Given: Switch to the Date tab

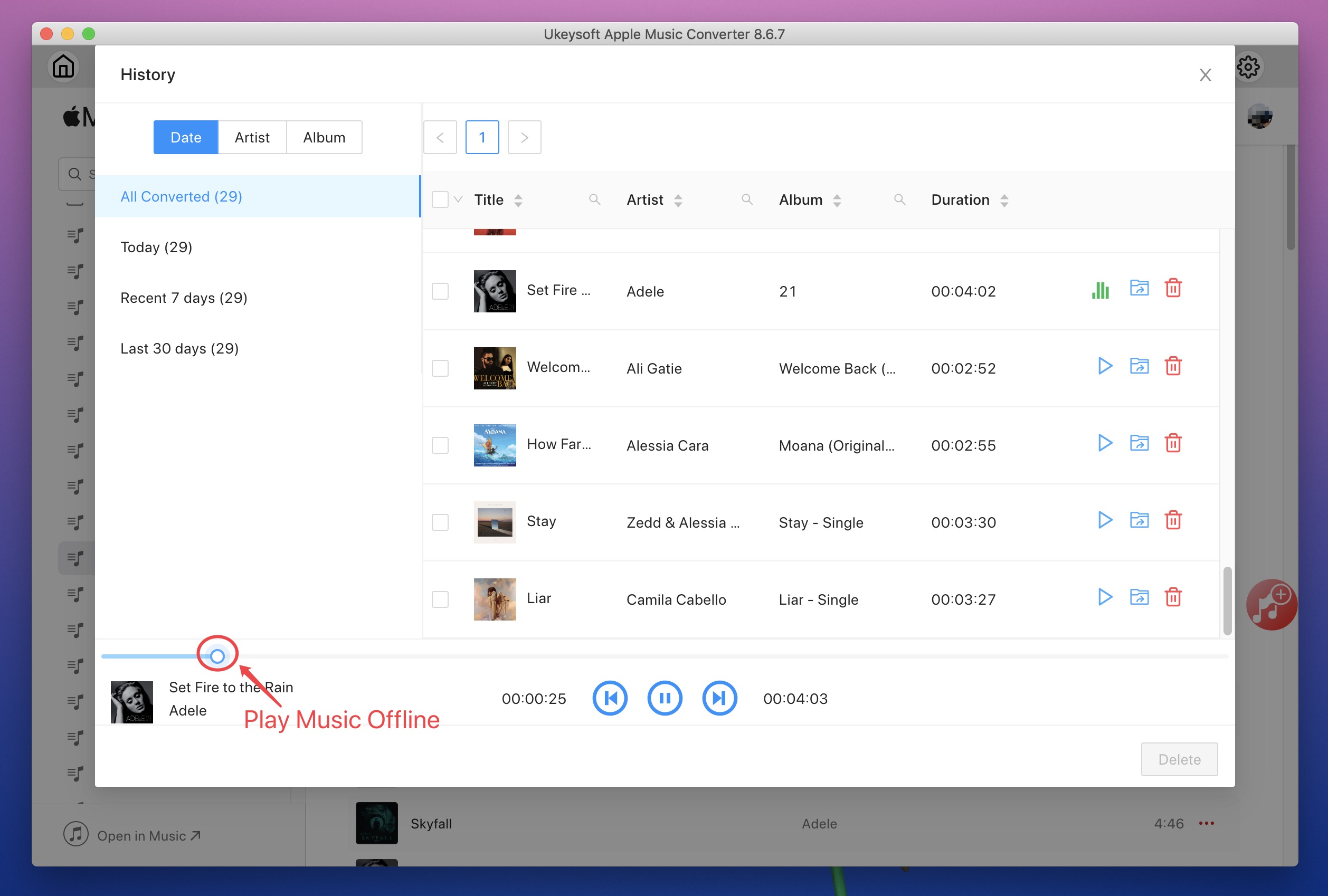Looking at the screenshot, I should (186, 137).
